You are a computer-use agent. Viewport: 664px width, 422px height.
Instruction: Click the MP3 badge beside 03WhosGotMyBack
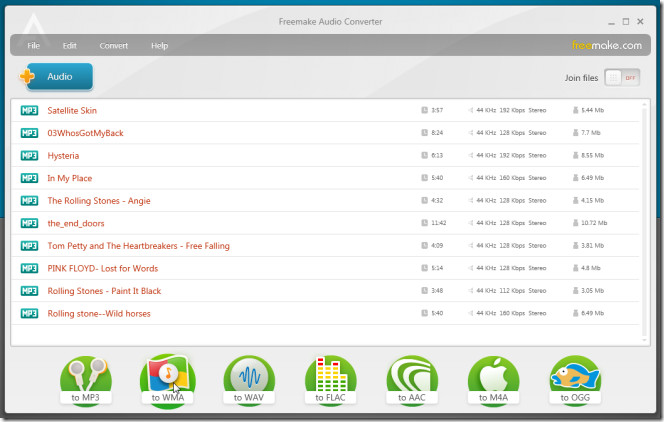tap(29, 133)
